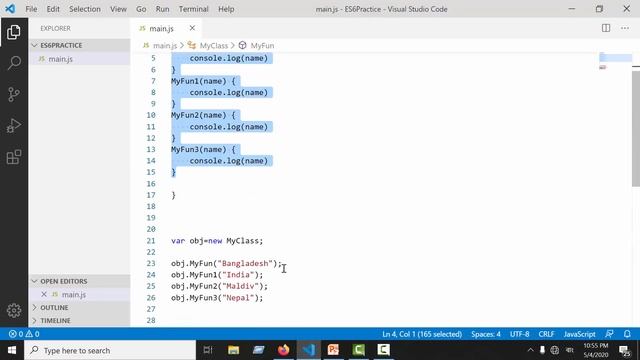Screen dimensions: 640x360
Task: Open the editor More Actions ellipsis
Action: (625, 28)
